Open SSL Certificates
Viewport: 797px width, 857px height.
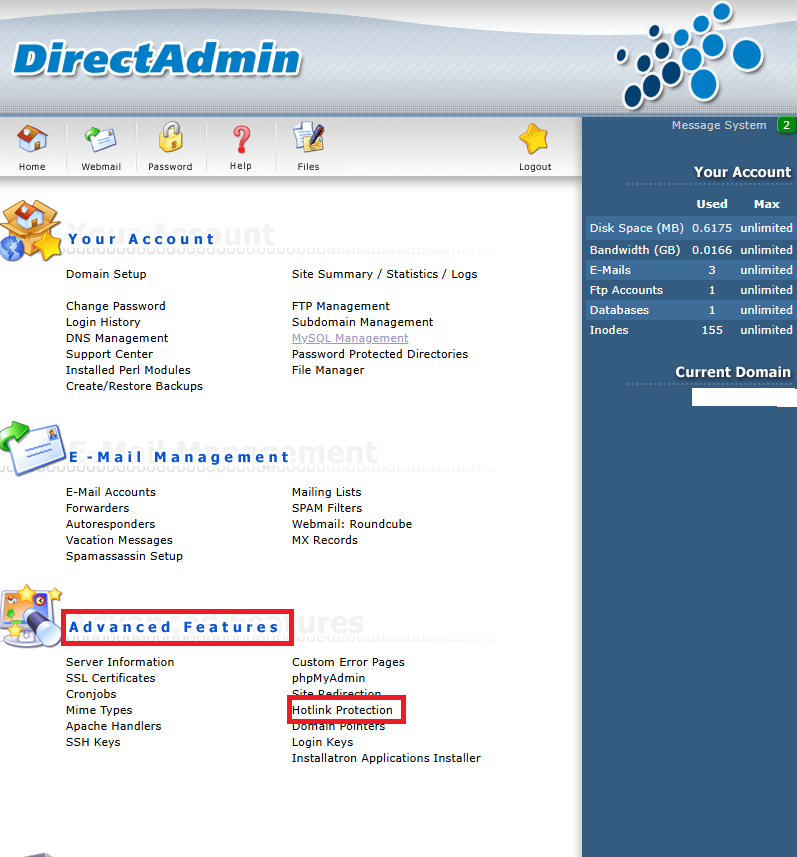pos(111,678)
